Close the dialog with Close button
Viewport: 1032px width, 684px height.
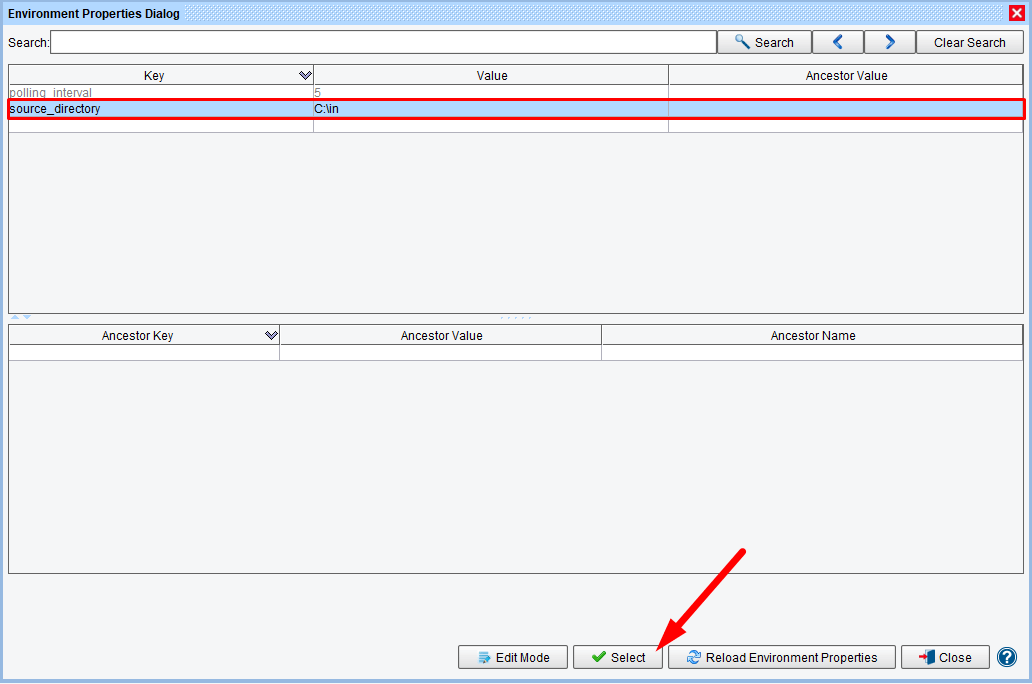(x=945, y=657)
